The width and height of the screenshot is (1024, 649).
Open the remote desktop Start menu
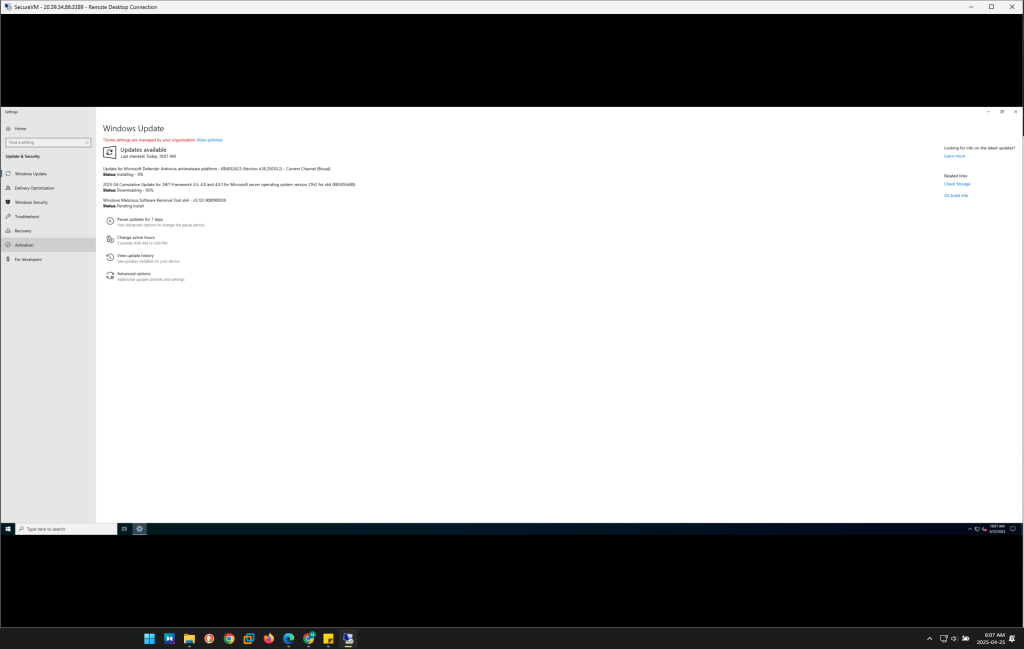8,529
